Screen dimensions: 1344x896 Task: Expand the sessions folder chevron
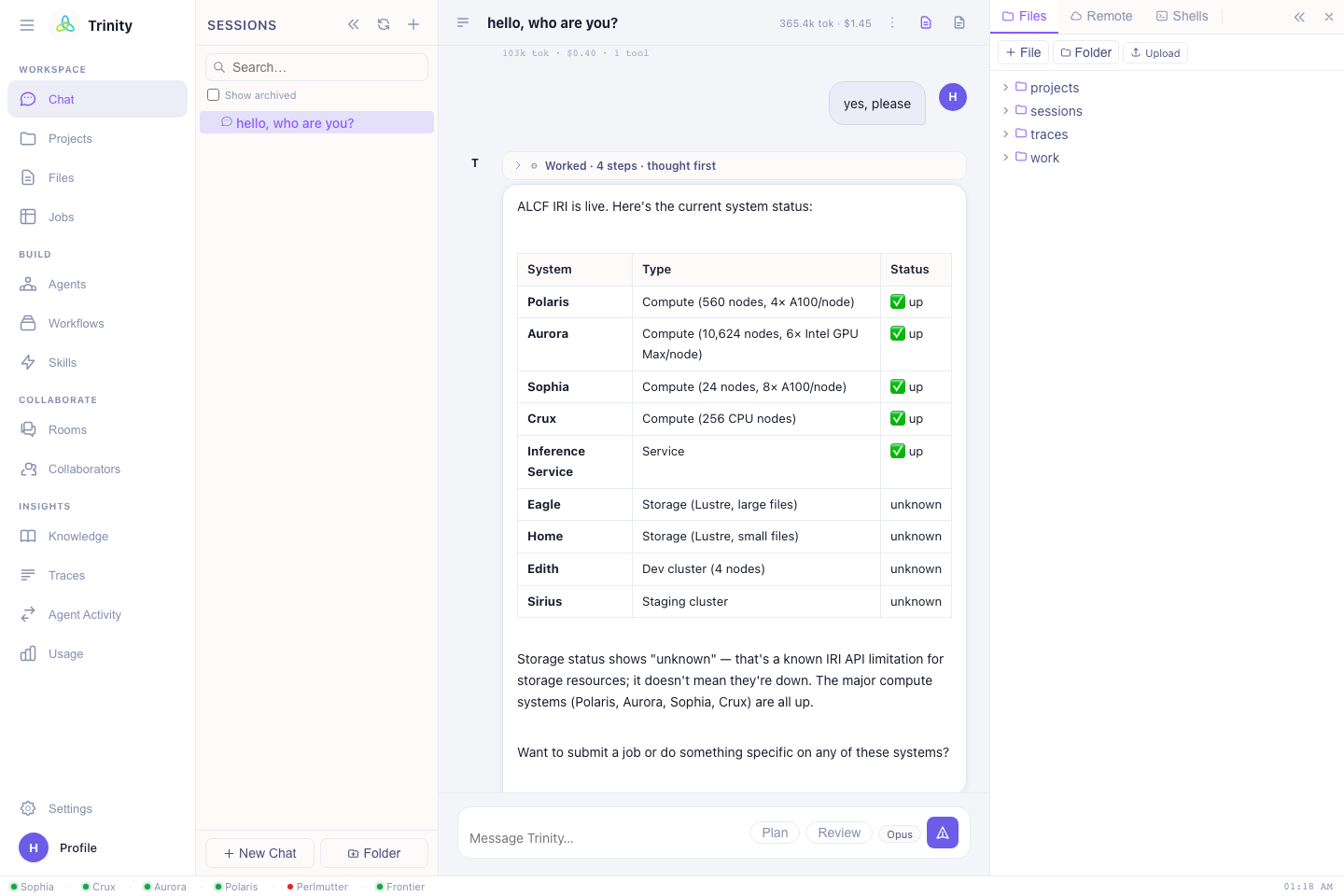click(1005, 110)
